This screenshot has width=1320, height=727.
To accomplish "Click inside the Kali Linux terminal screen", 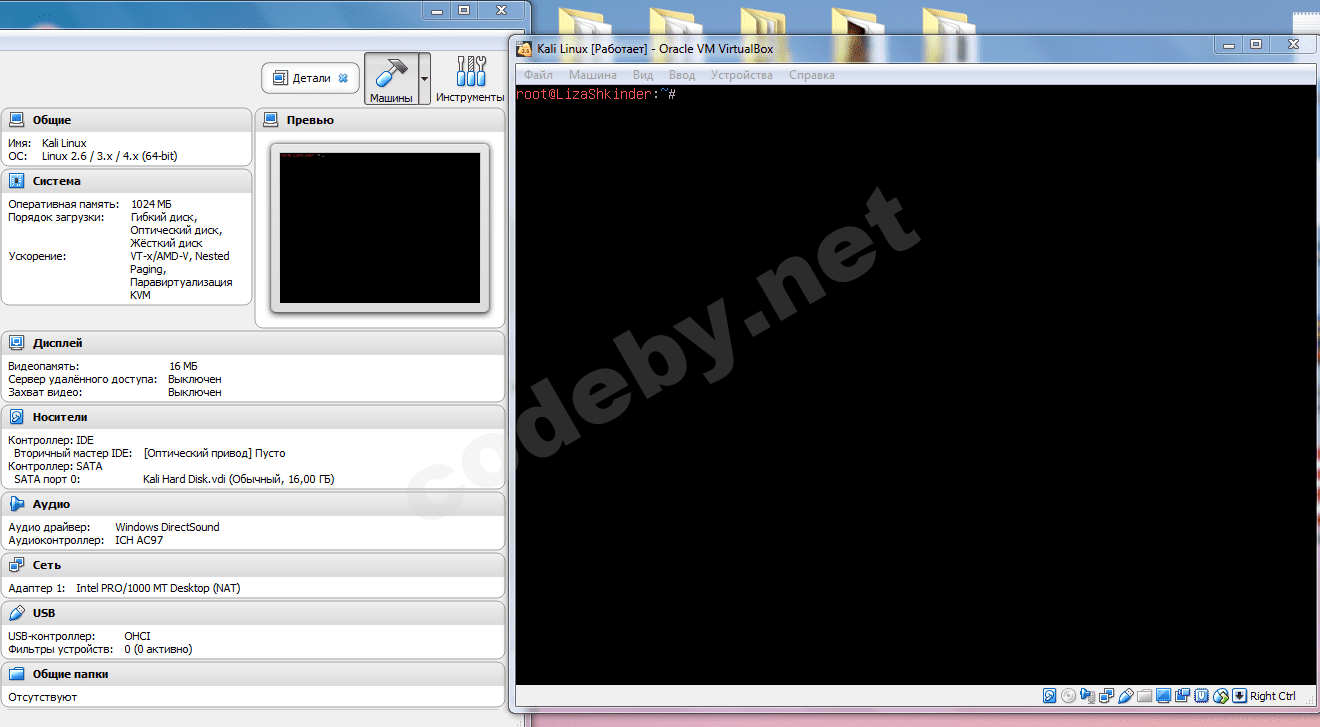I will pyautogui.click(x=915, y=385).
